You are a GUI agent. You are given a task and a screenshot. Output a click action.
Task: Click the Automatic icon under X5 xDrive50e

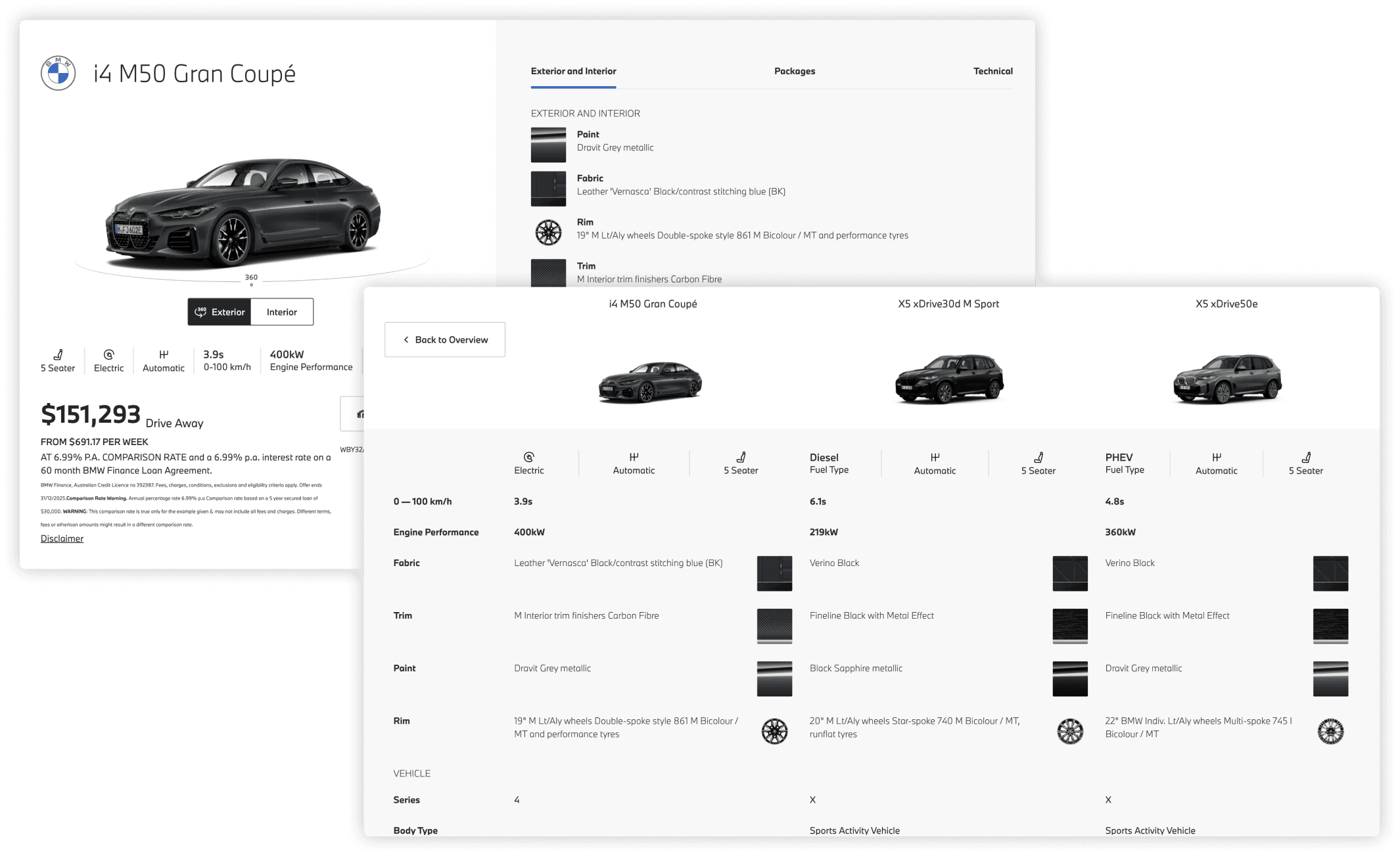(x=1217, y=457)
